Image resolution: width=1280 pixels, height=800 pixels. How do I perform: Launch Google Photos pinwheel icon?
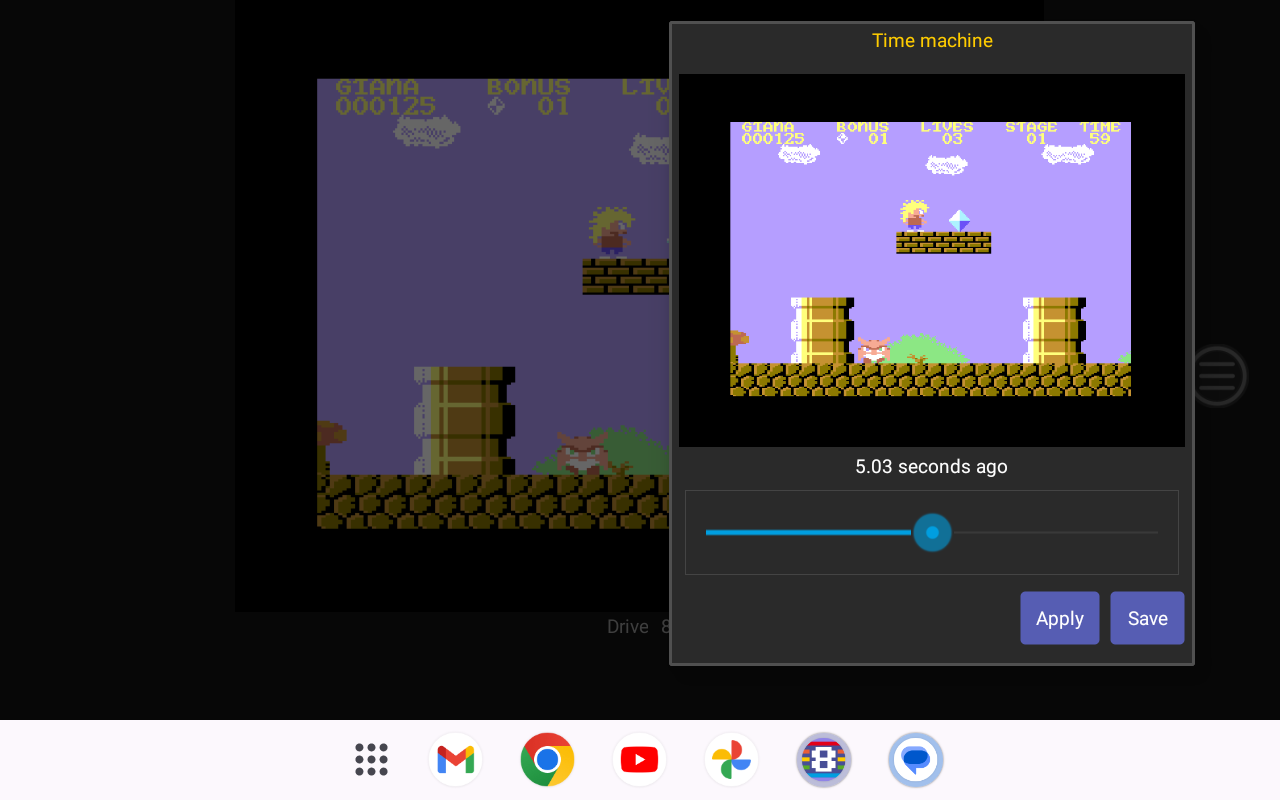pyautogui.click(x=731, y=760)
